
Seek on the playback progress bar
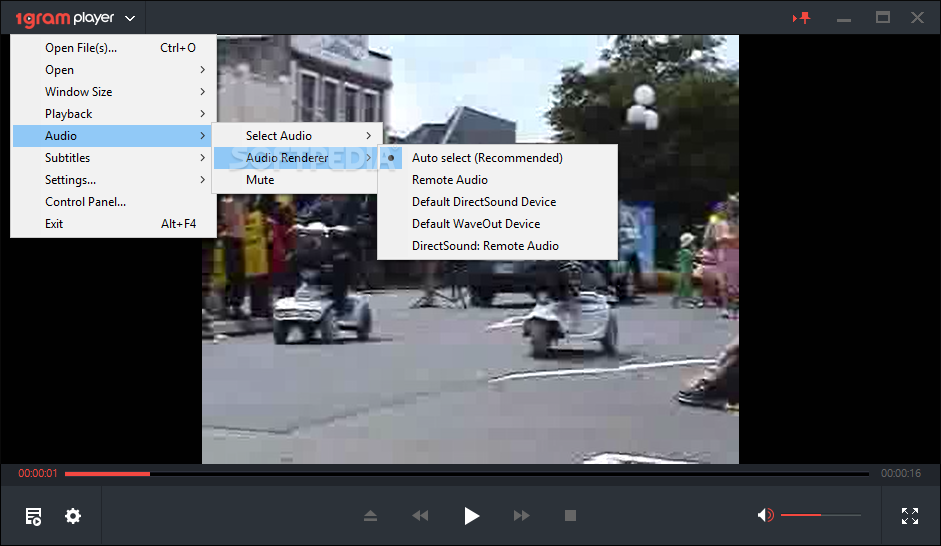(466, 473)
